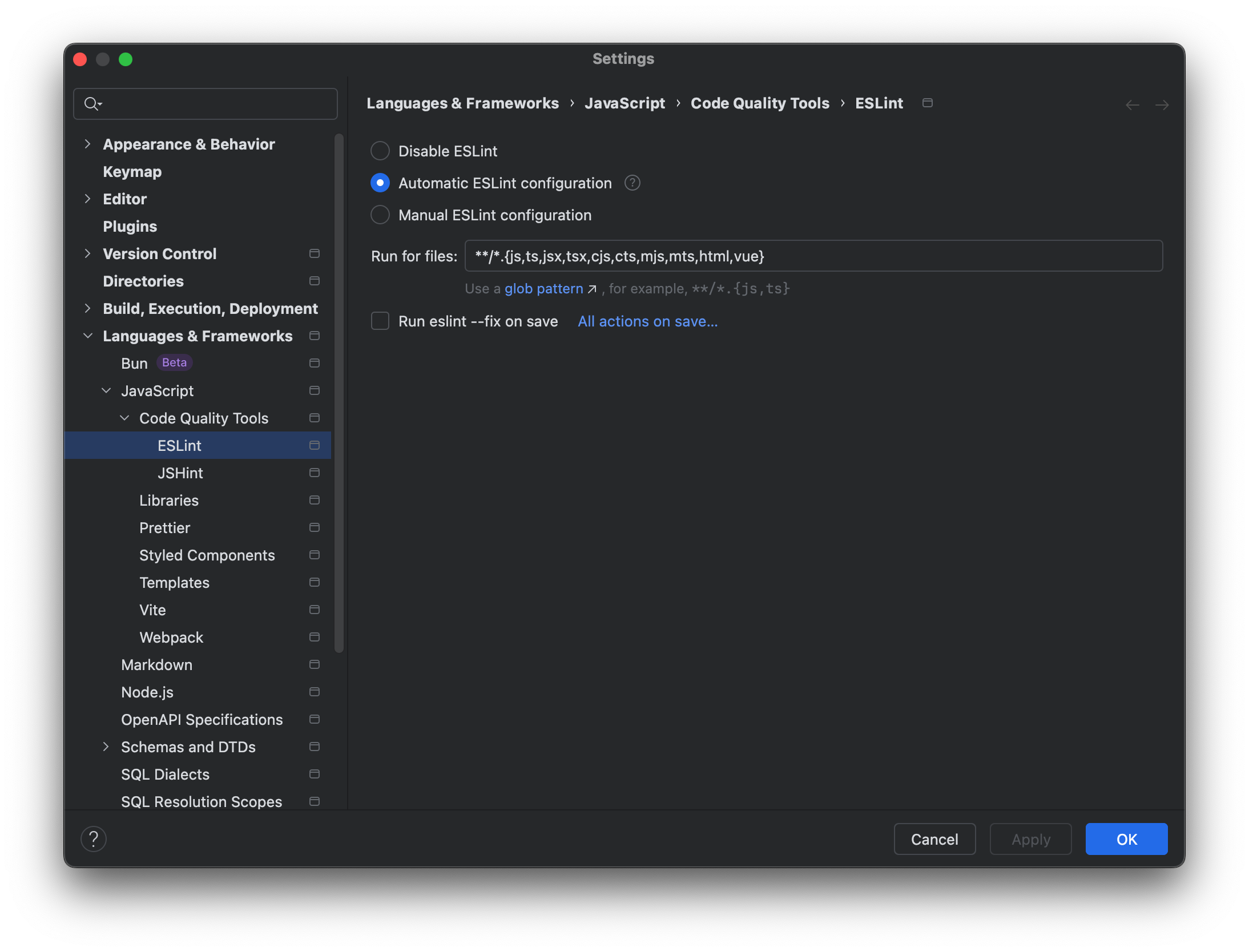This screenshot has height=952, width=1249.
Task: Collapse the Code Quality Tools node
Action: click(x=124, y=418)
